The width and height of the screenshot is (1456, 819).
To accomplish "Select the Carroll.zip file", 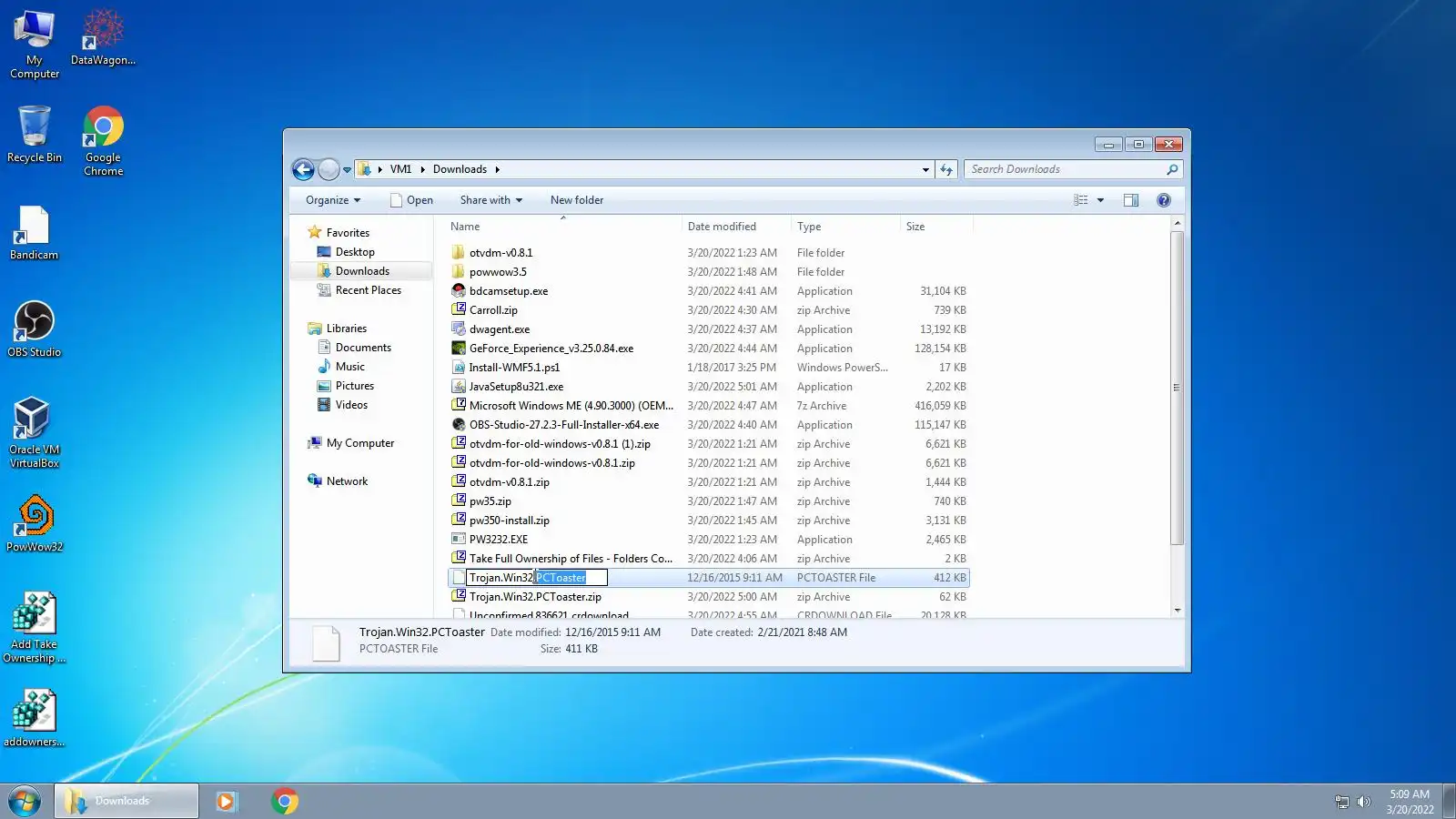I will [x=493, y=310].
